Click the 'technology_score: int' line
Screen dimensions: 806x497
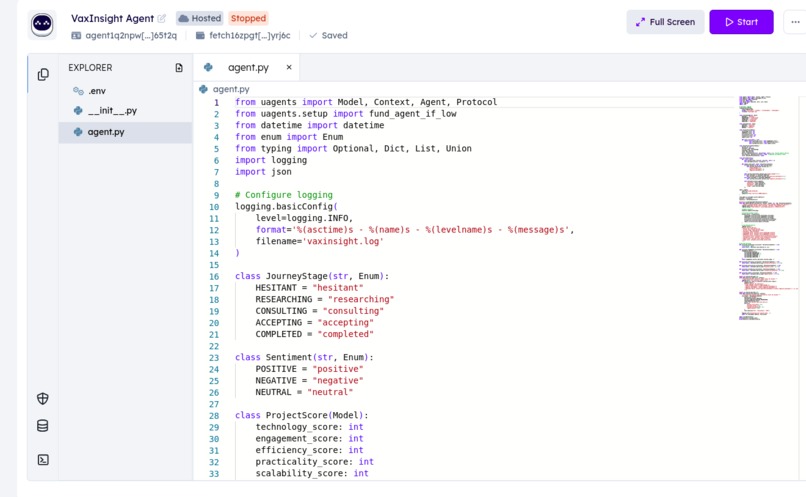tap(309, 427)
